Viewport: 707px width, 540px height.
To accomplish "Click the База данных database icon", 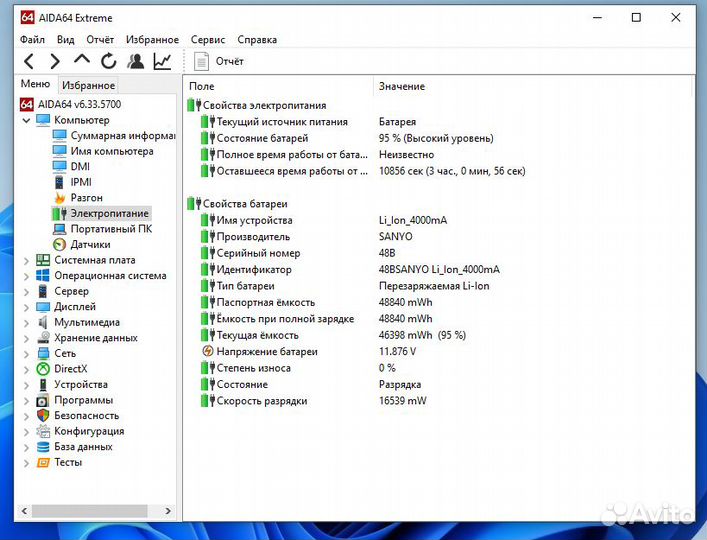I will [43, 447].
